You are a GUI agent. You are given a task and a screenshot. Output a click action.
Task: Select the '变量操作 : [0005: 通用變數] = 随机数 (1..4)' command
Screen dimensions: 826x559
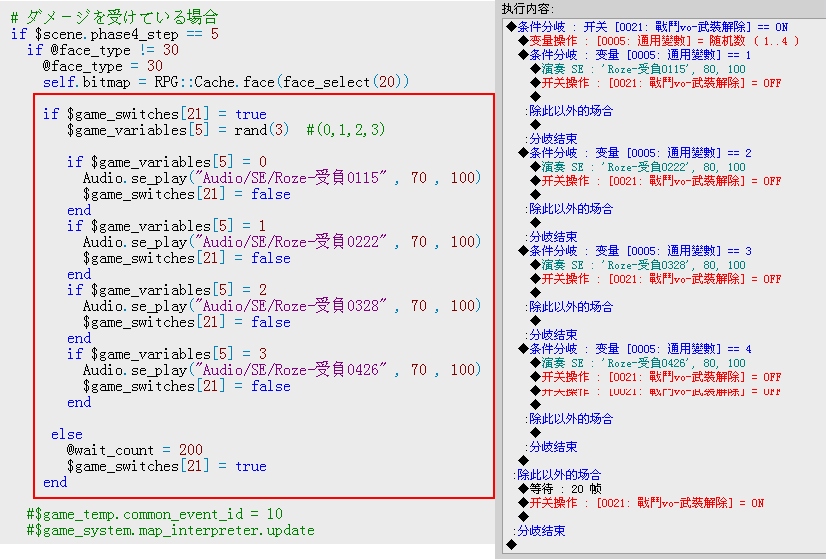point(659,41)
